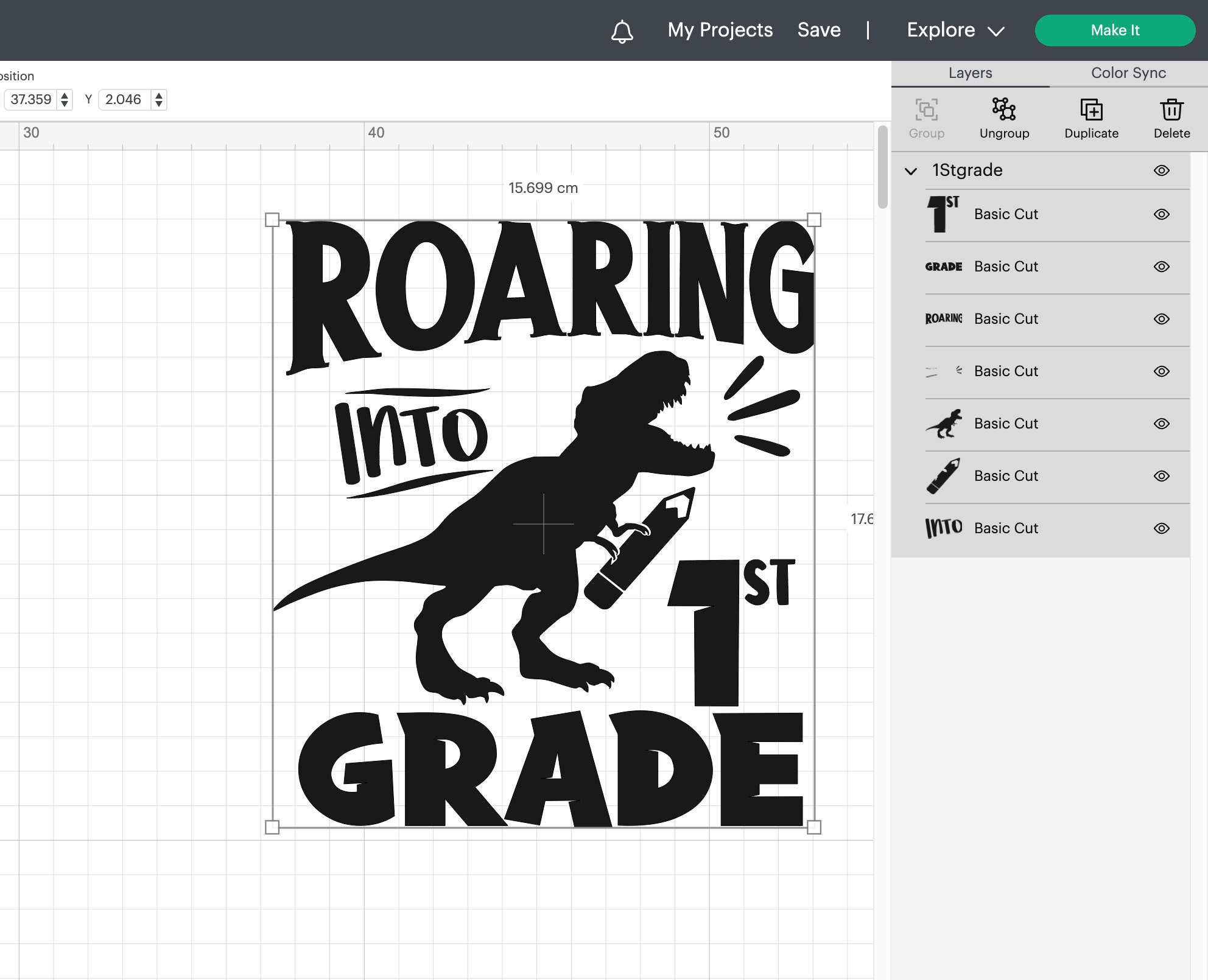
Task: Collapse the 1Stgrade group
Action: pyautogui.click(x=911, y=171)
